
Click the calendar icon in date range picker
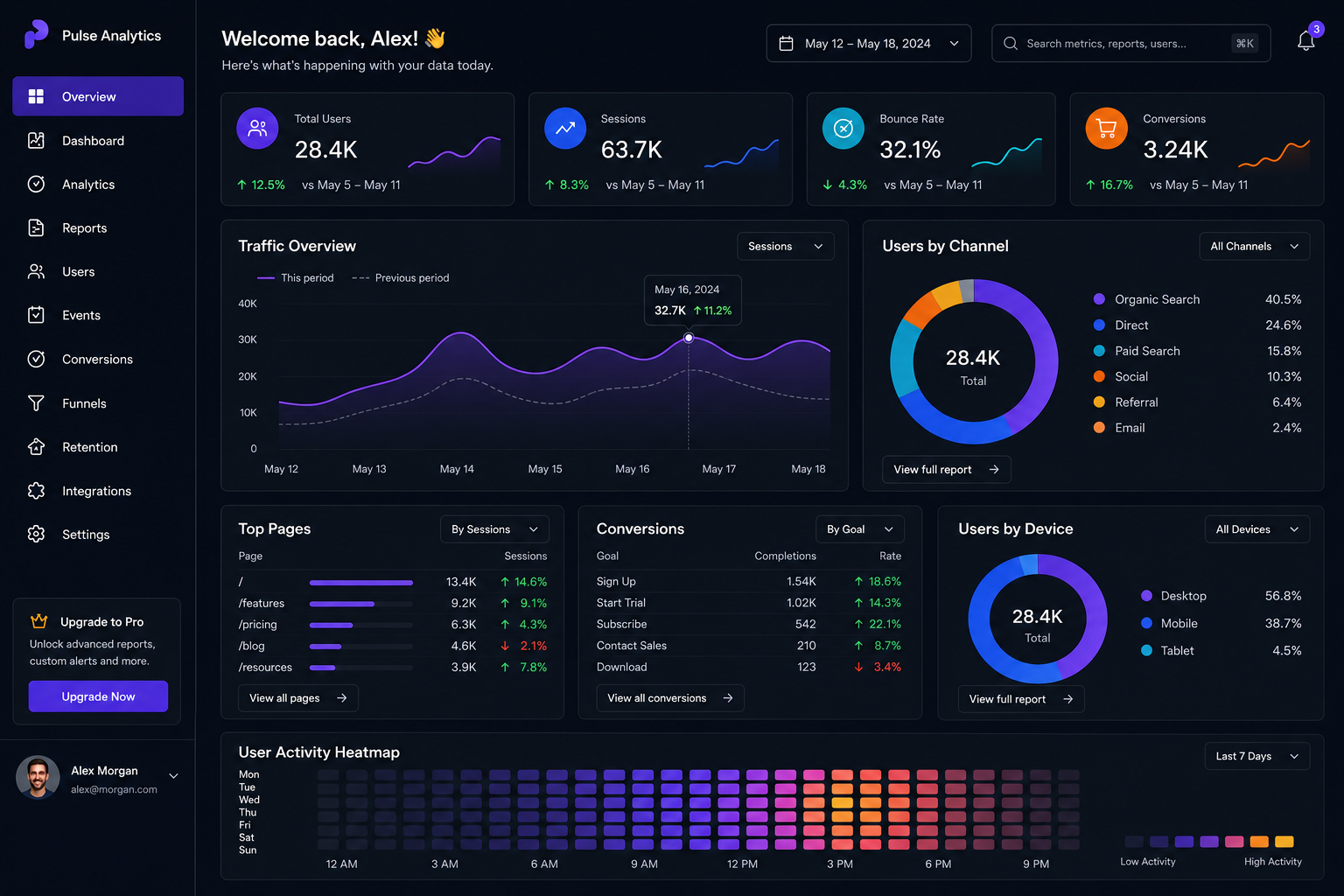coord(786,44)
